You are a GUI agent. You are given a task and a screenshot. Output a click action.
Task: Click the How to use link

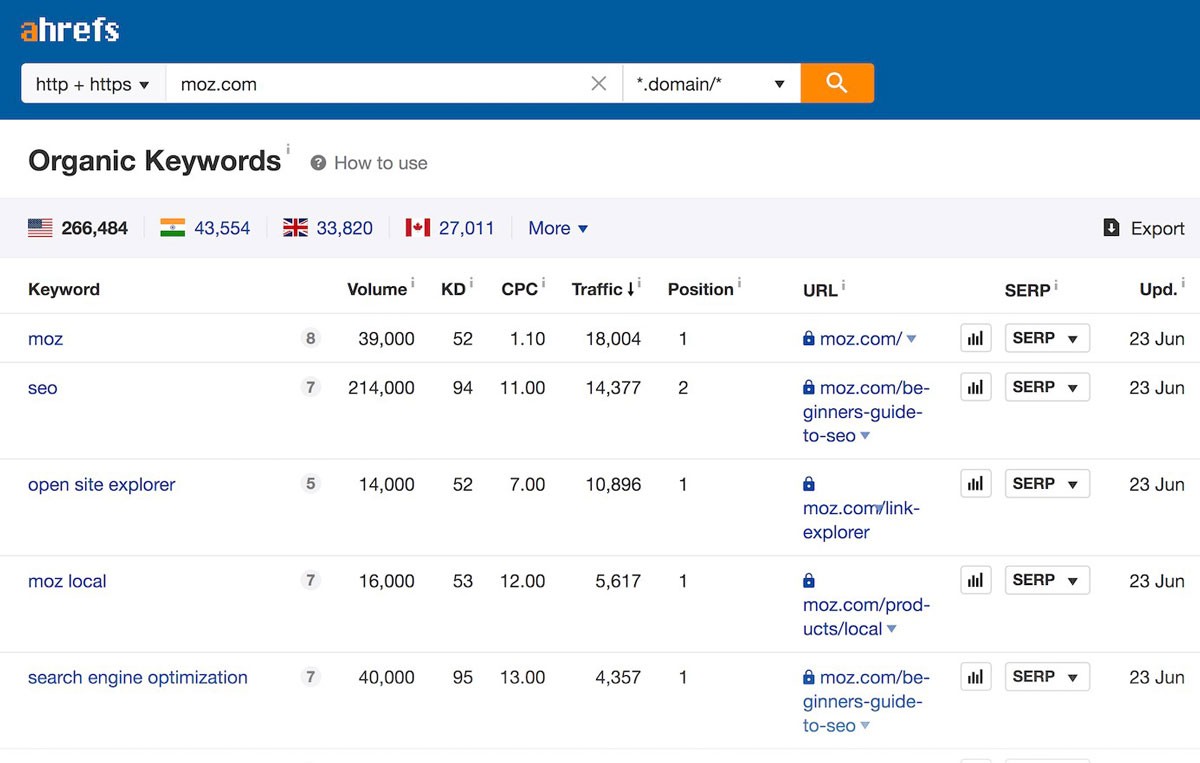coord(381,163)
